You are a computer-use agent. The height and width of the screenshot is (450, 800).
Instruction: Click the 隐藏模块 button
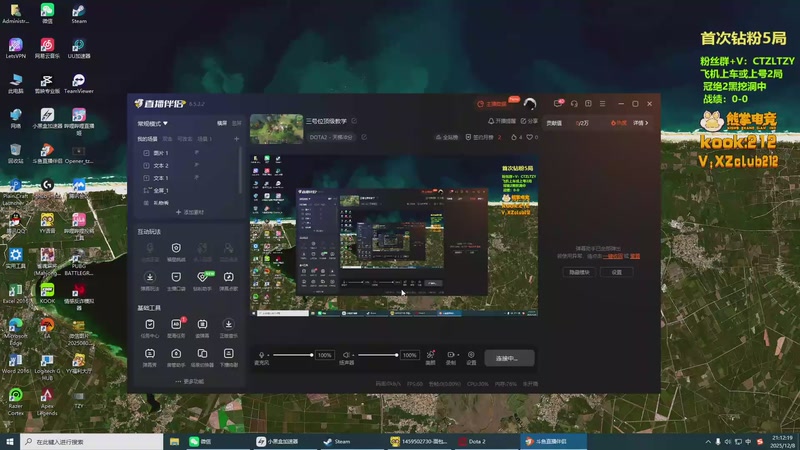pos(579,272)
